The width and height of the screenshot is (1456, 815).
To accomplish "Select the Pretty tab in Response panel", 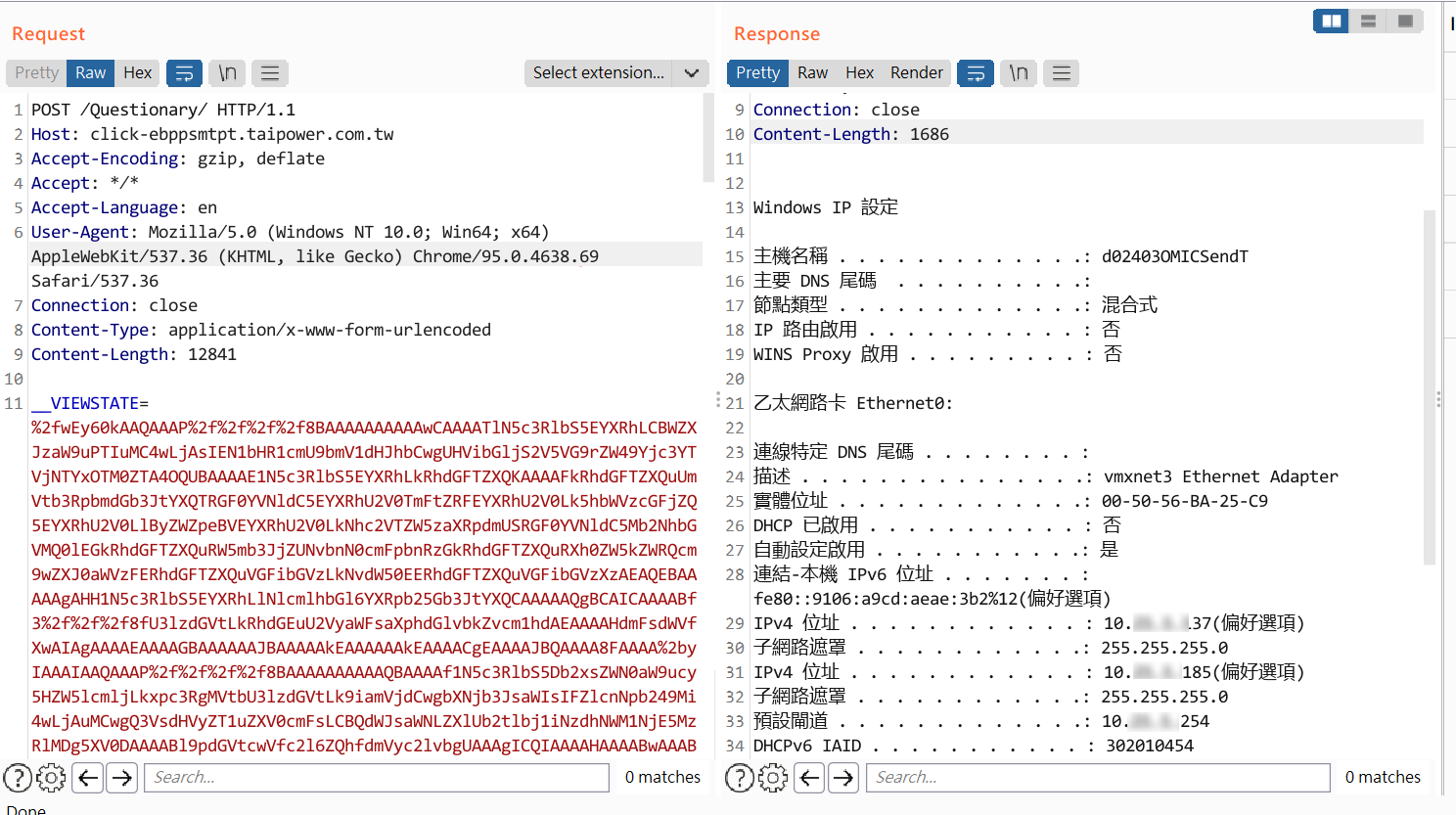I will click(x=757, y=72).
